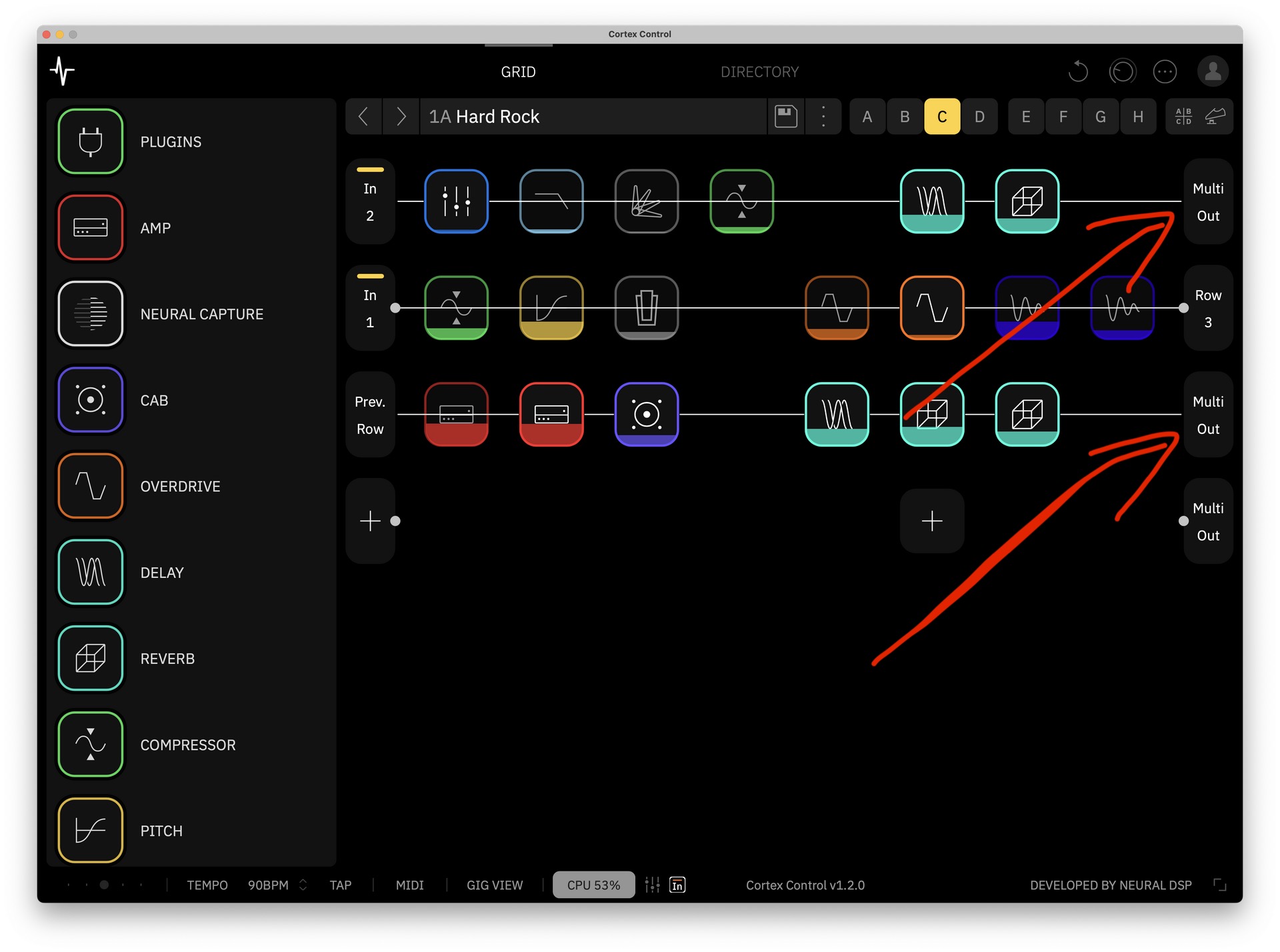Viewport: 1280px width, 952px height.
Task: Open the tuner circular icon in header
Action: [1123, 71]
